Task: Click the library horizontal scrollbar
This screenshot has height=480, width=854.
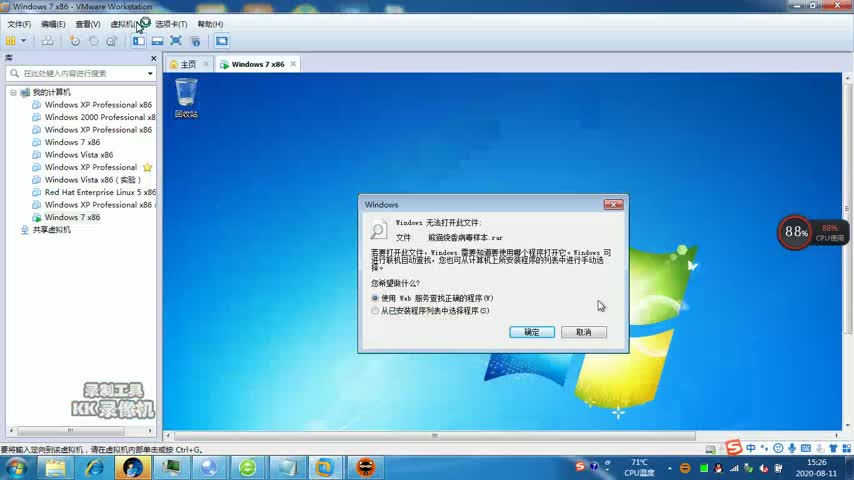Action: (x=70, y=430)
